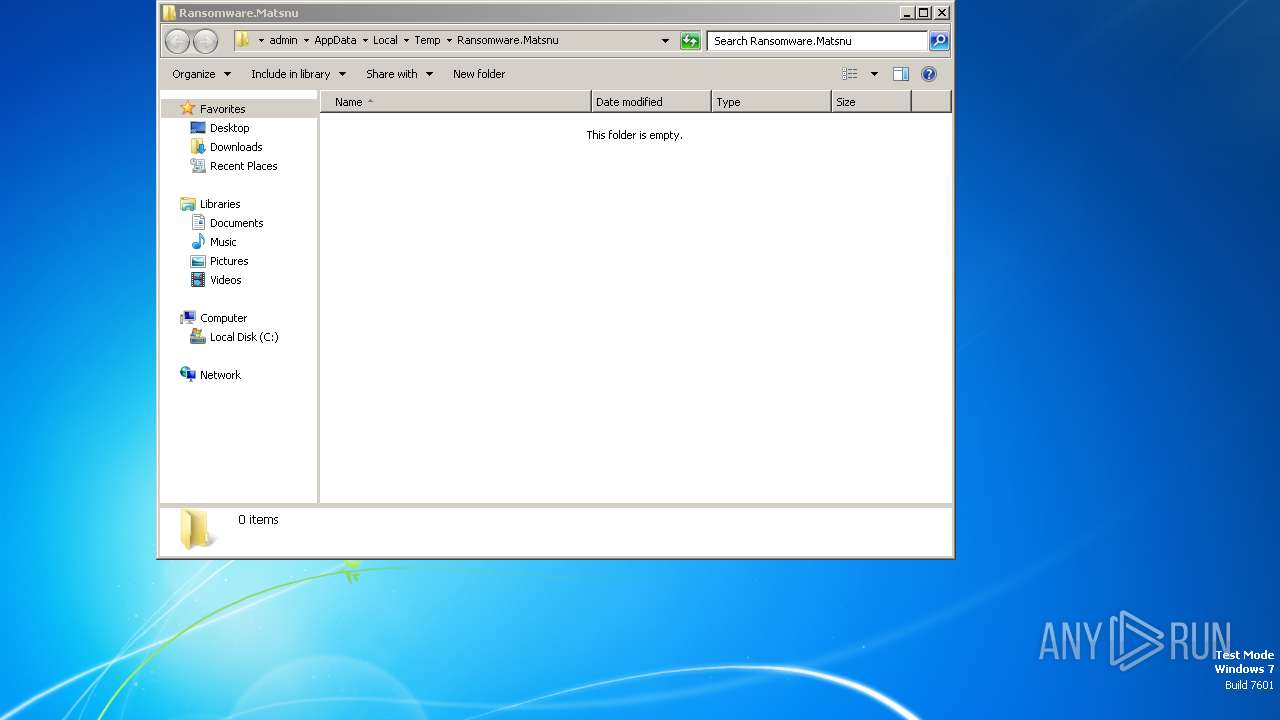Viewport: 1280px width, 720px height.
Task: Open the Videos library
Action: click(225, 280)
